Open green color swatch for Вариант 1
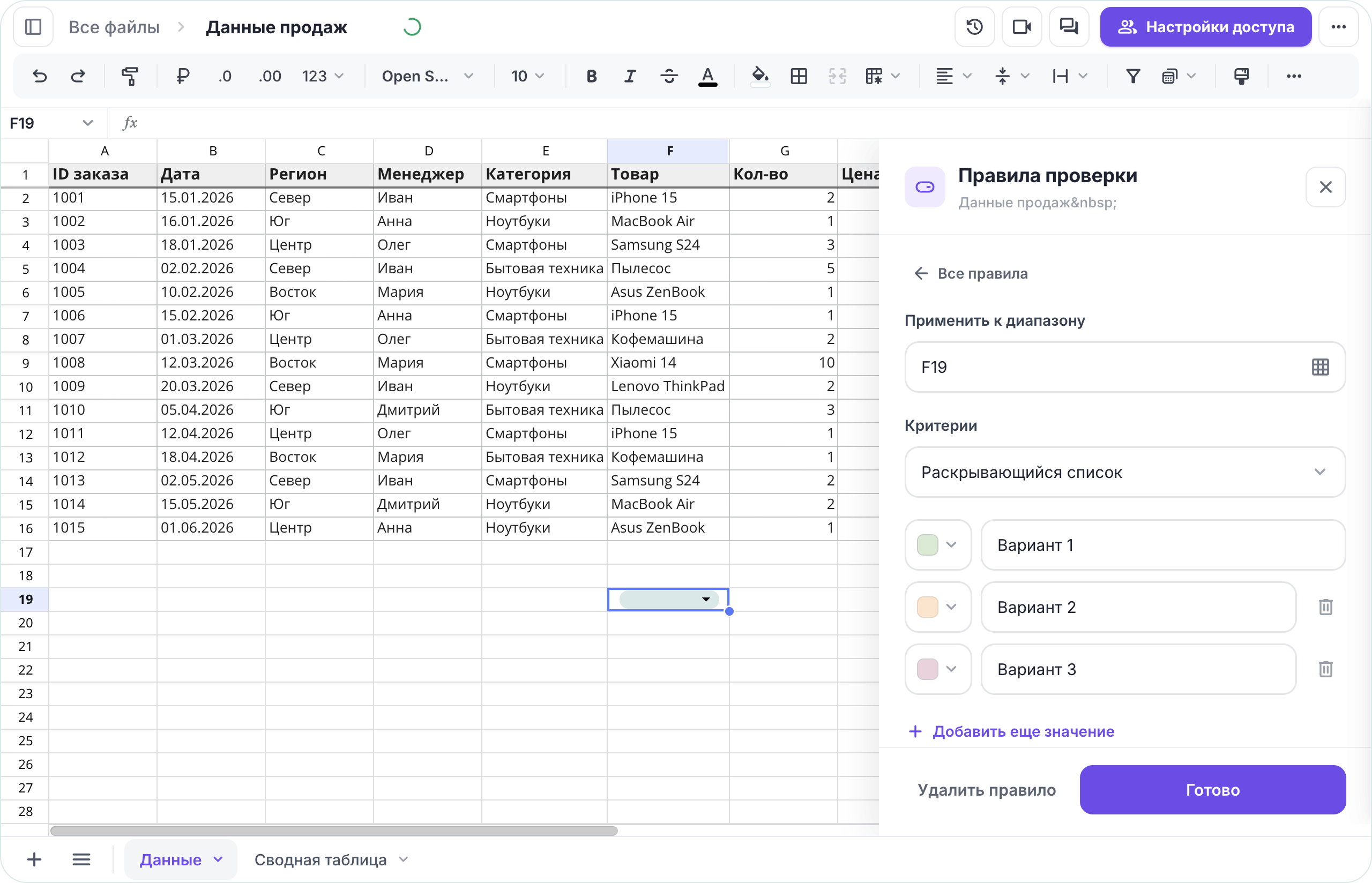This screenshot has width=1372, height=883. [x=938, y=545]
